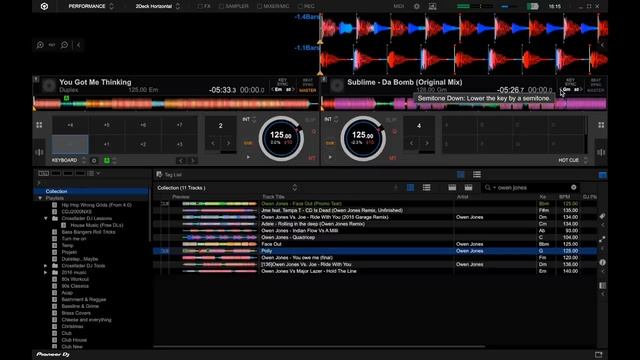Halve deck 2 beat loop size

point(411,143)
